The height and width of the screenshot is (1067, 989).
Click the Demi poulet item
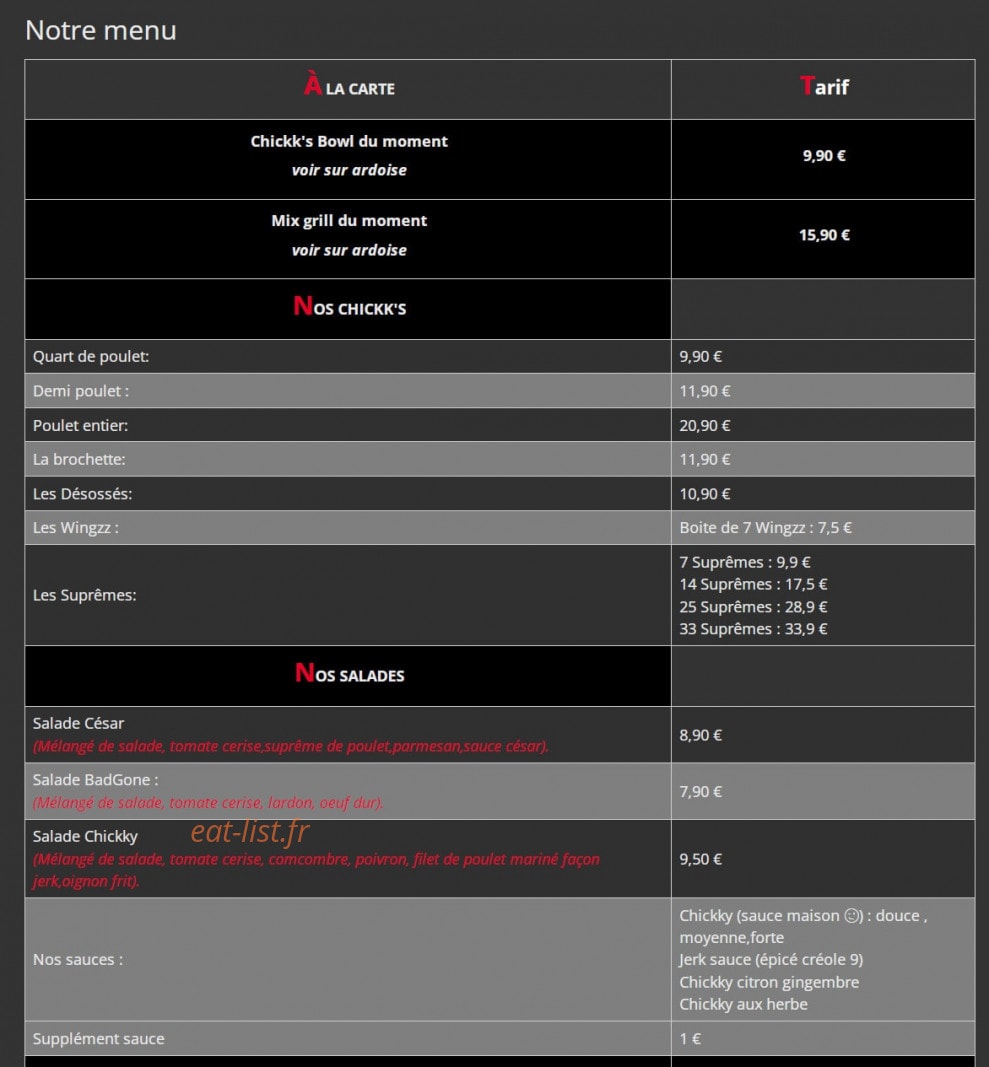tap(81, 391)
